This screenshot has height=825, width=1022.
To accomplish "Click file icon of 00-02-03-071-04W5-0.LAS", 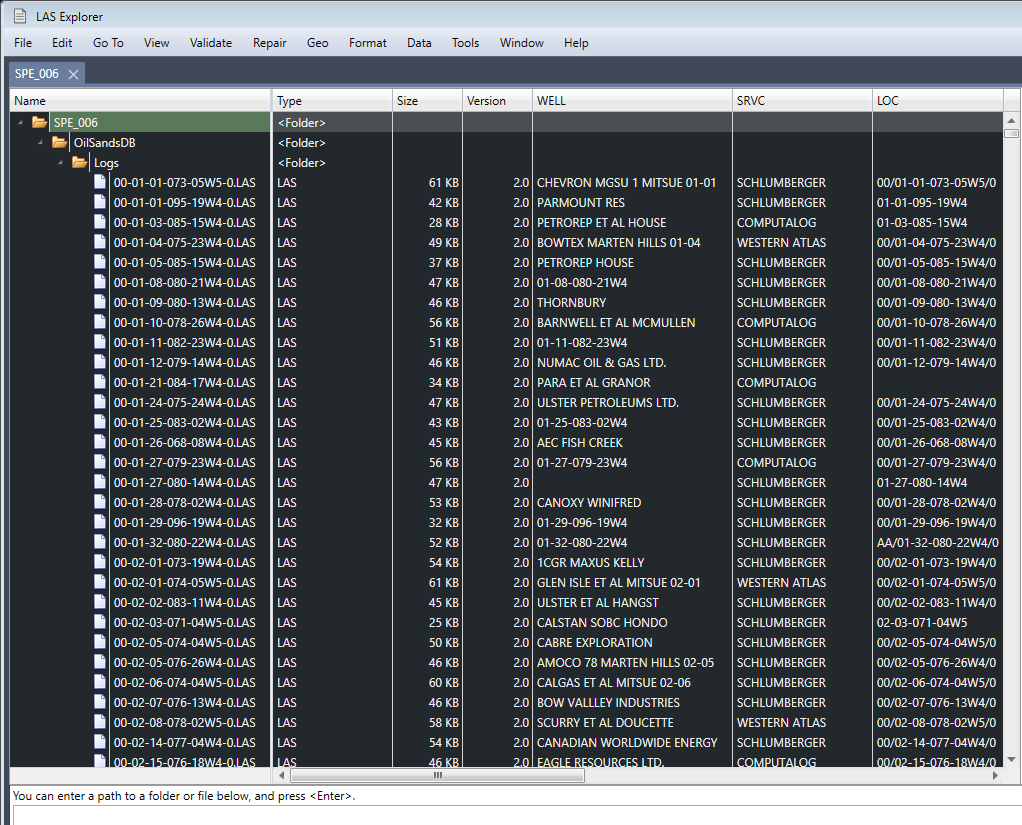I will pyautogui.click(x=100, y=622).
